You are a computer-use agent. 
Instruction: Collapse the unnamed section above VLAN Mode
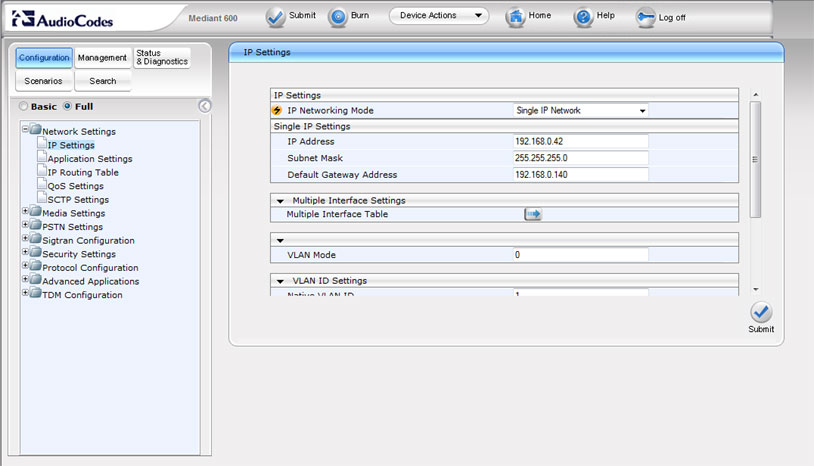pos(280,241)
